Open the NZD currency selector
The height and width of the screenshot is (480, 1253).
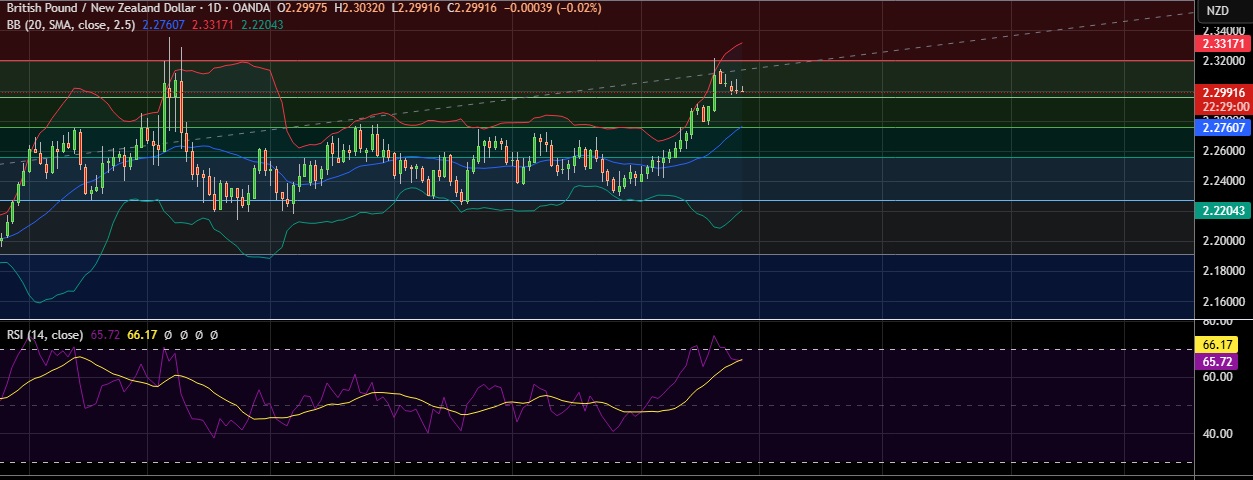[1217, 10]
